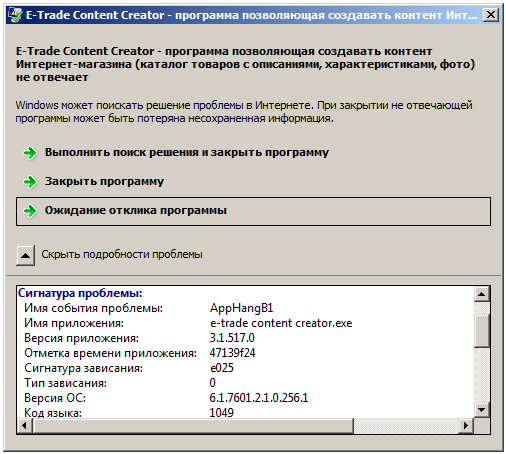This screenshot has width=506, height=454.
Task: Click the 'Сигнатура проблемы:' heading
Action: (80, 293)
